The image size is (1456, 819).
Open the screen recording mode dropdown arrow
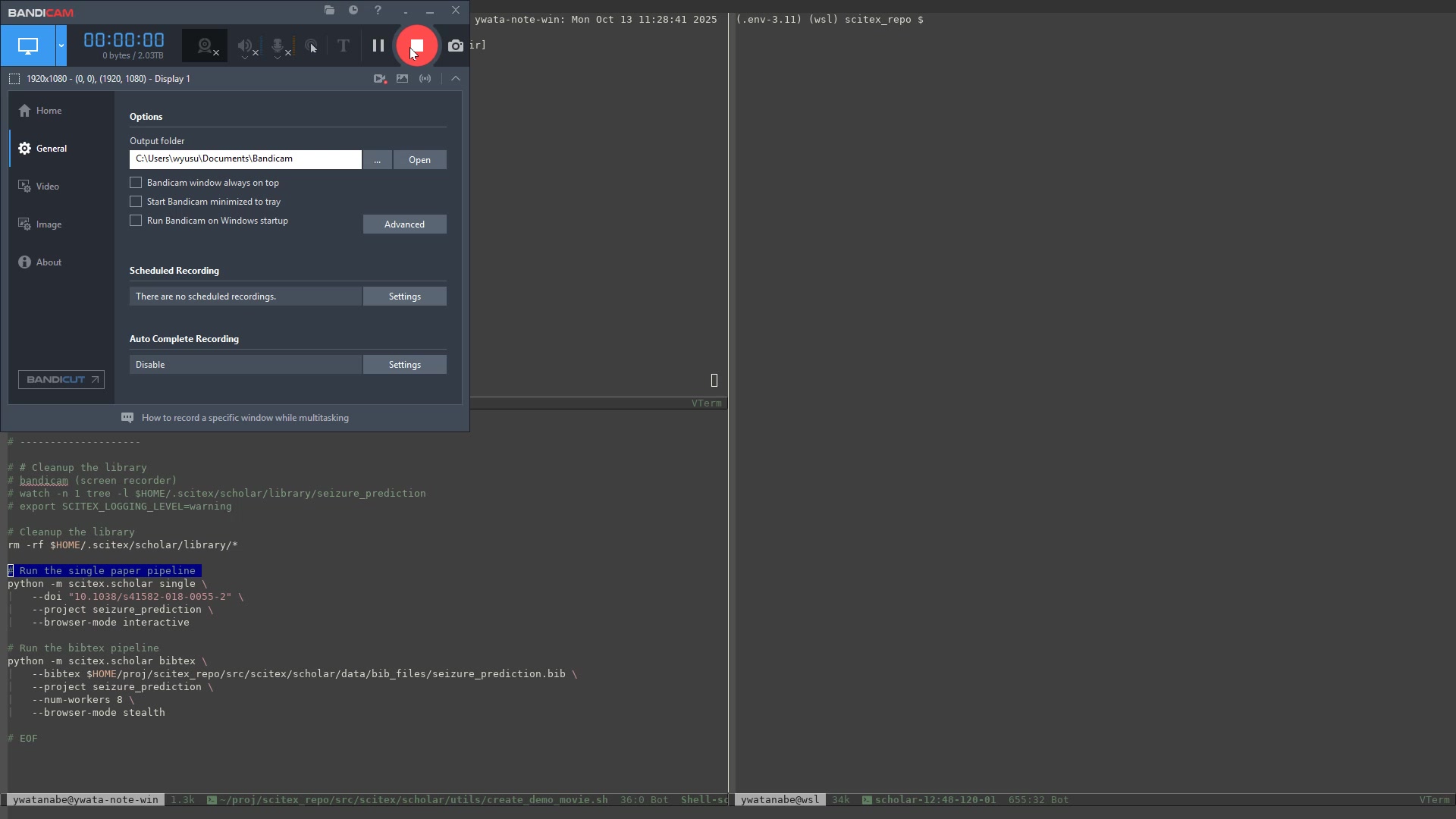point(61,45)
